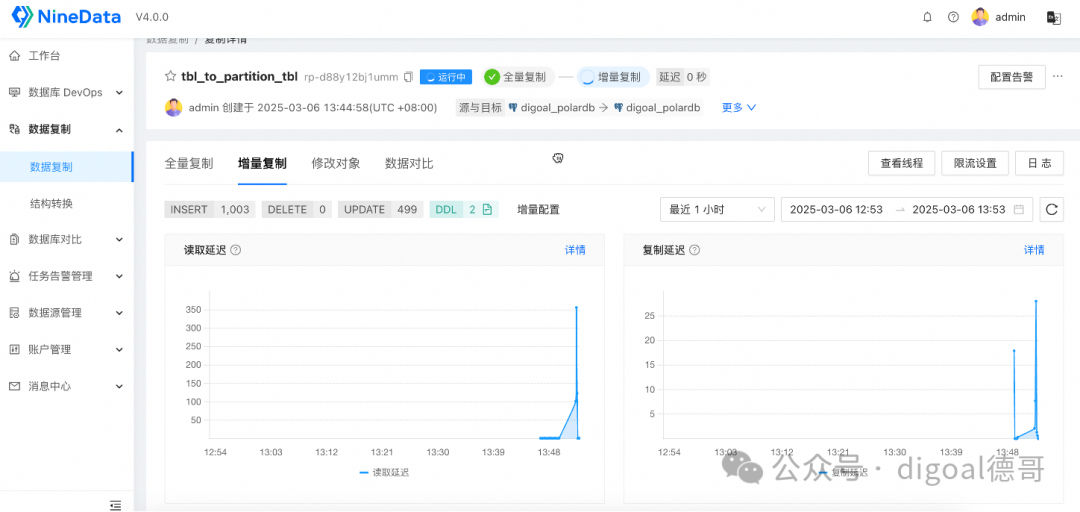Star the tbl_to_partition_tbl task
The width and height of the screenshot is (1080, 512).
(x=170, y=76)
